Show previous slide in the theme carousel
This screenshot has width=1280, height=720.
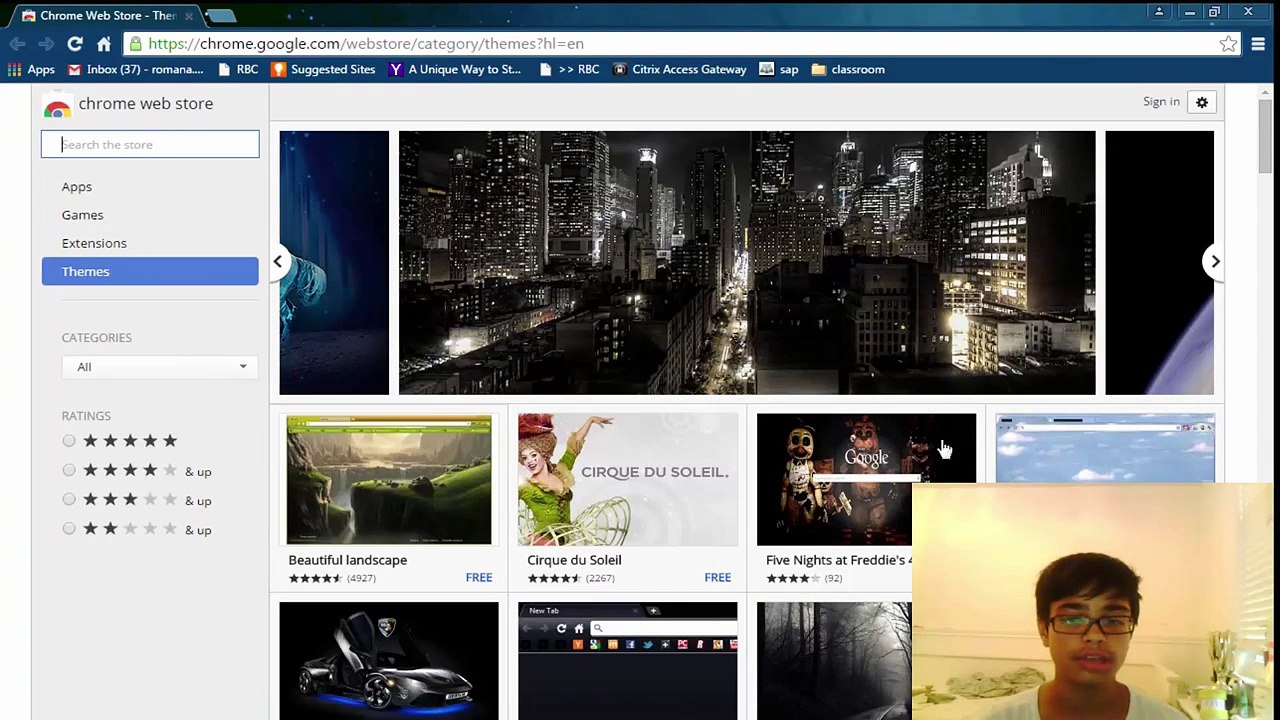[x=278, y=262]
